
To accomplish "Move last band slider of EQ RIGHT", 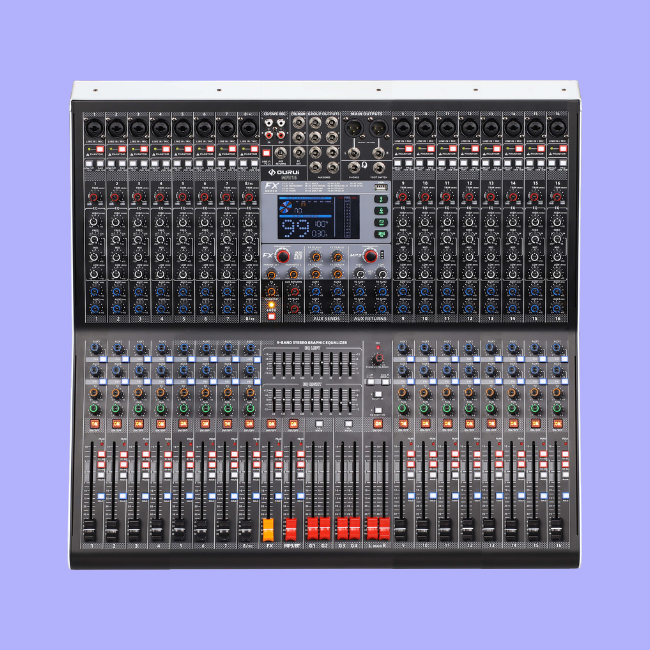I will 350,401.
